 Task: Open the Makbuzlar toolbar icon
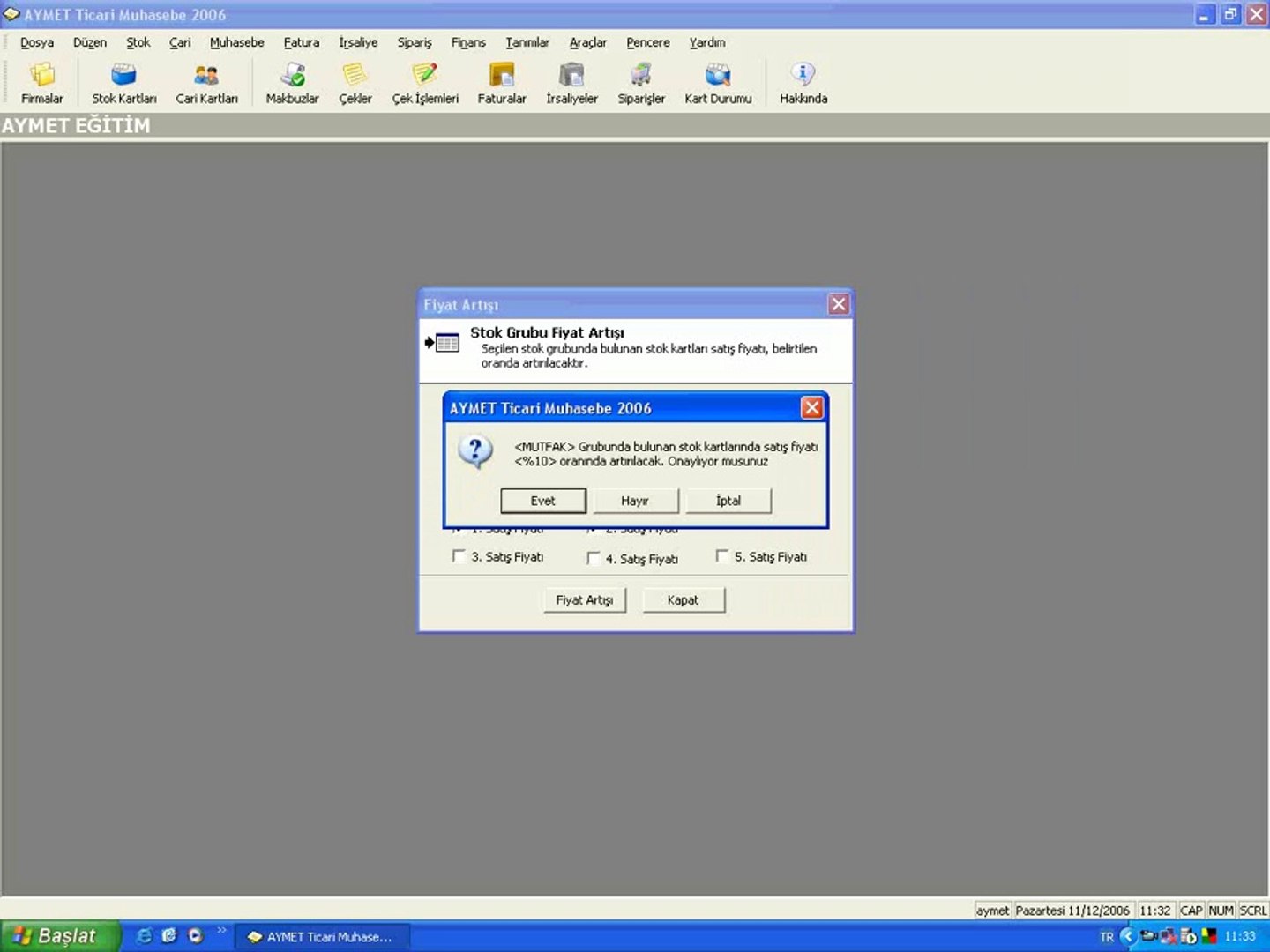tap(292, 84)
